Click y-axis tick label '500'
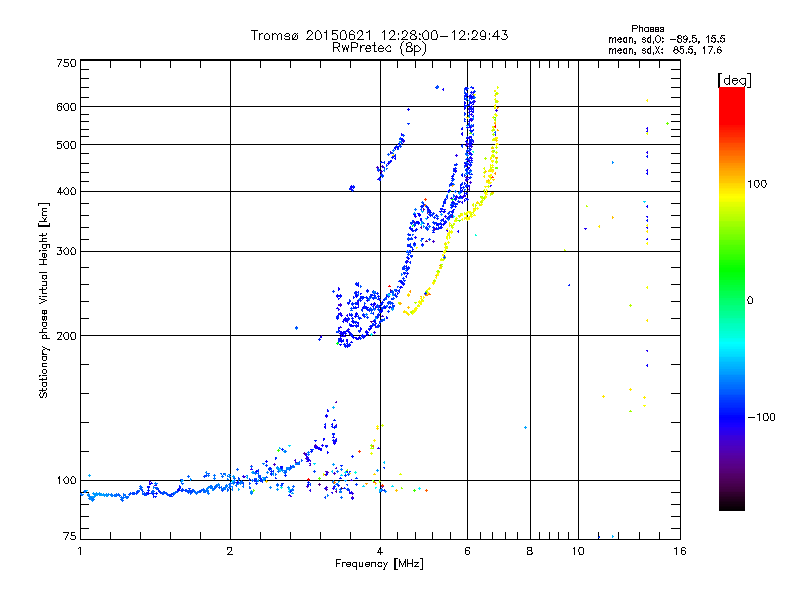The width and height of the screenshot is (800, 600). (x=66, y=145)
